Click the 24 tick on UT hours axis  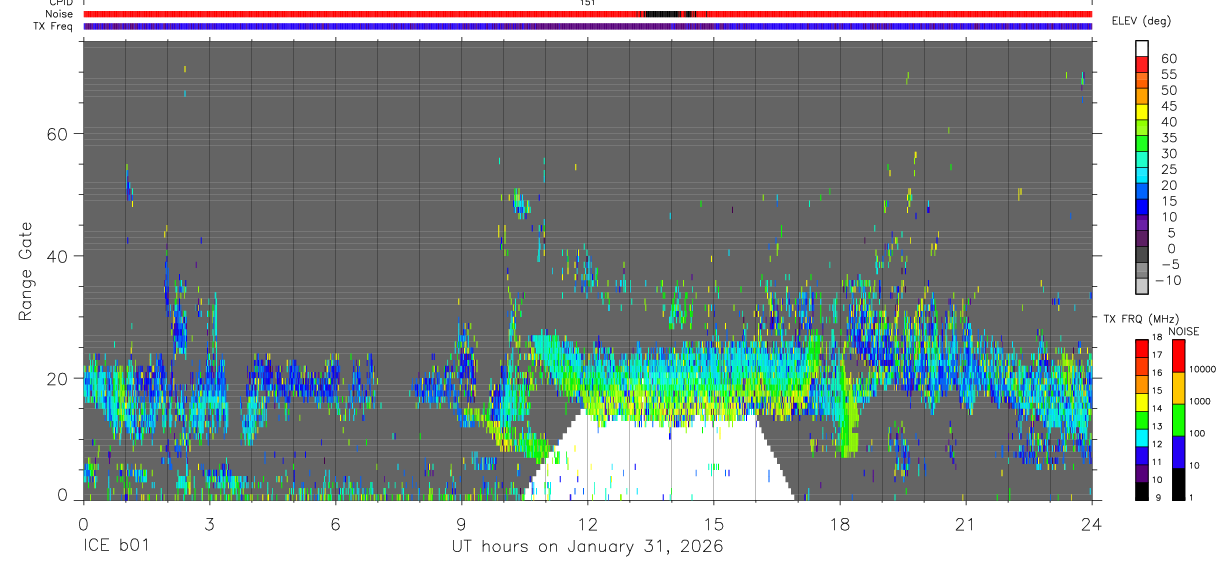point(1091,523)
